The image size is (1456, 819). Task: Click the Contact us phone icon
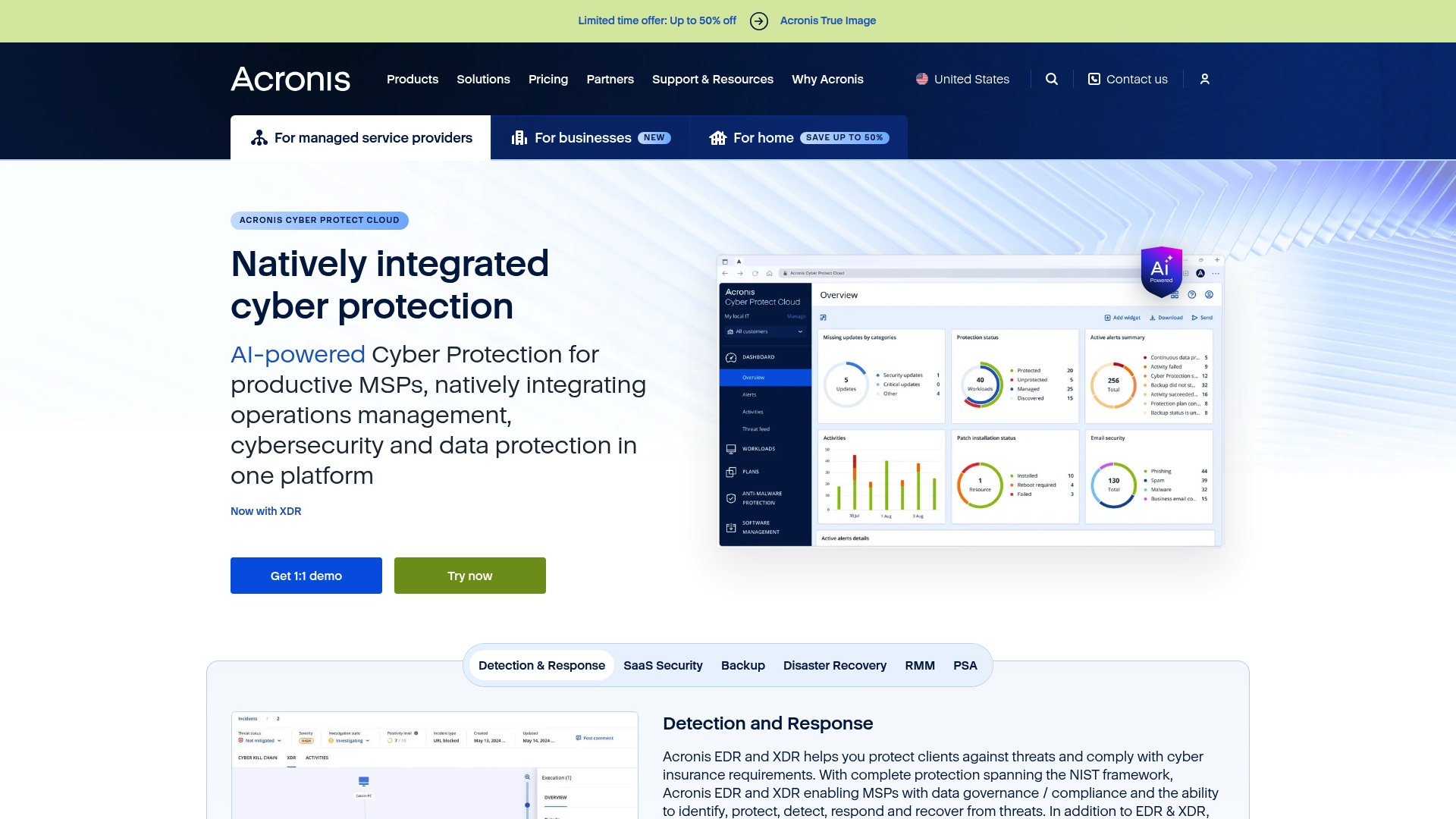point(1094,79)
